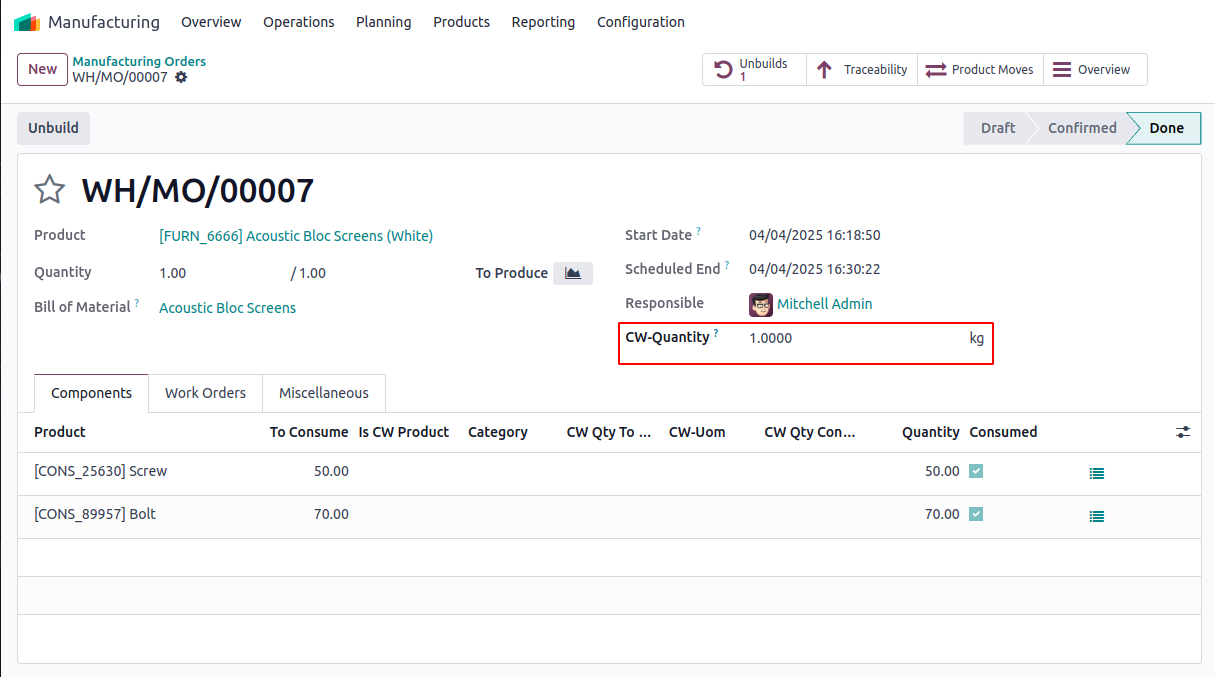Open the Operations menu
Viewport: 1215px width, 677px height.
click(x=298, y=22)
